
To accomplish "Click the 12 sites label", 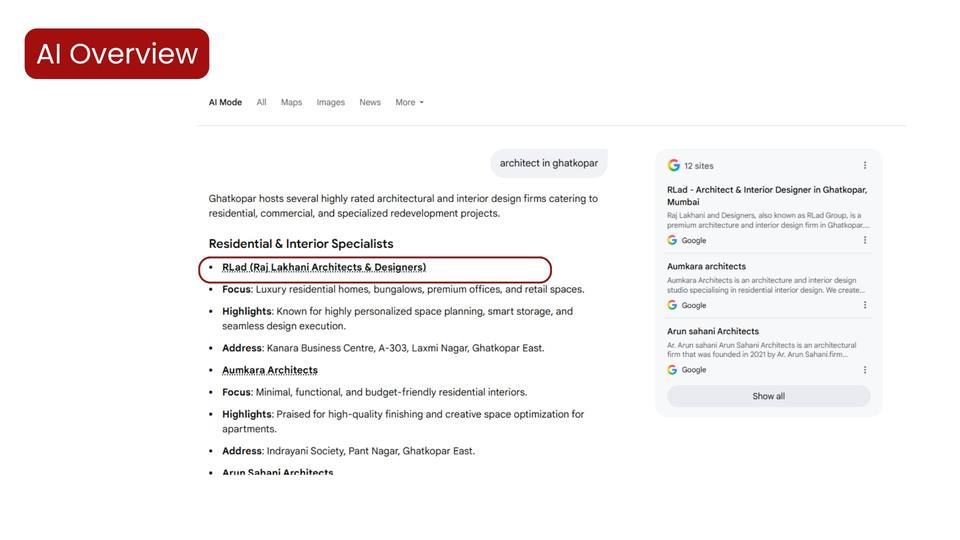I will click(x=699, y=166).
